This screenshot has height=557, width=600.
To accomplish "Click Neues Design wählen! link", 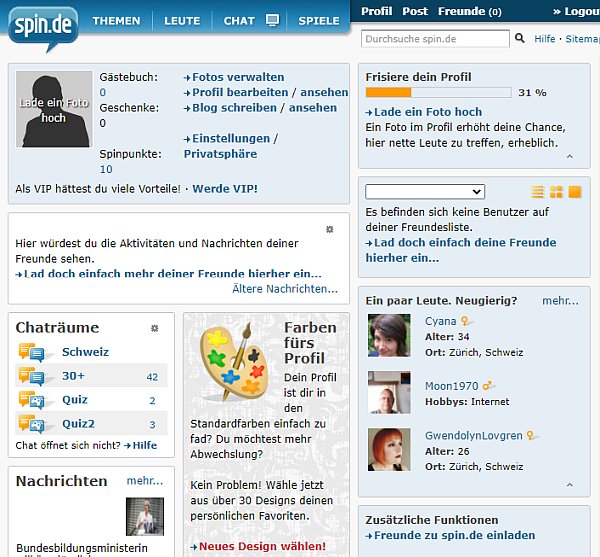I will pos(262,546).
